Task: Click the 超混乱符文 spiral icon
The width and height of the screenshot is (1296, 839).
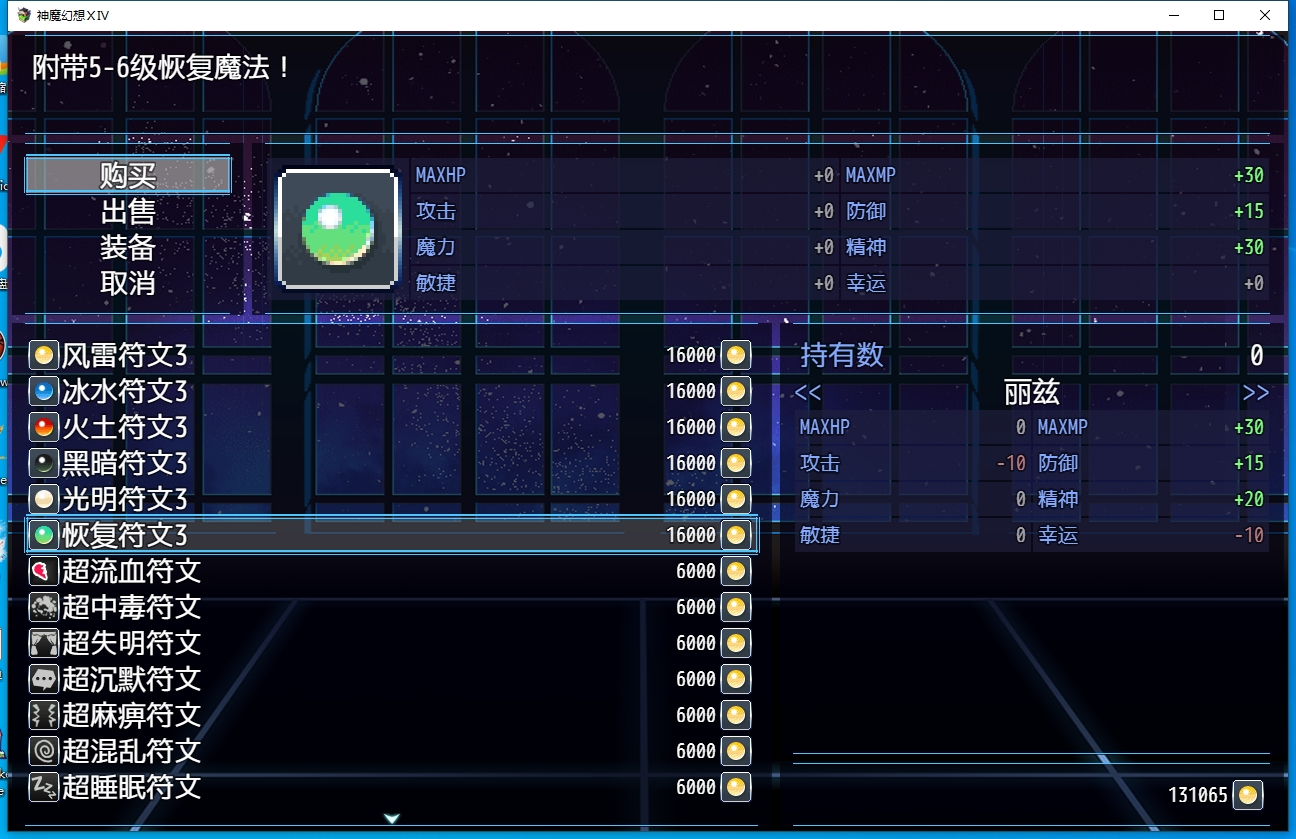Action: pyautogui.click(x=43, y=751)
